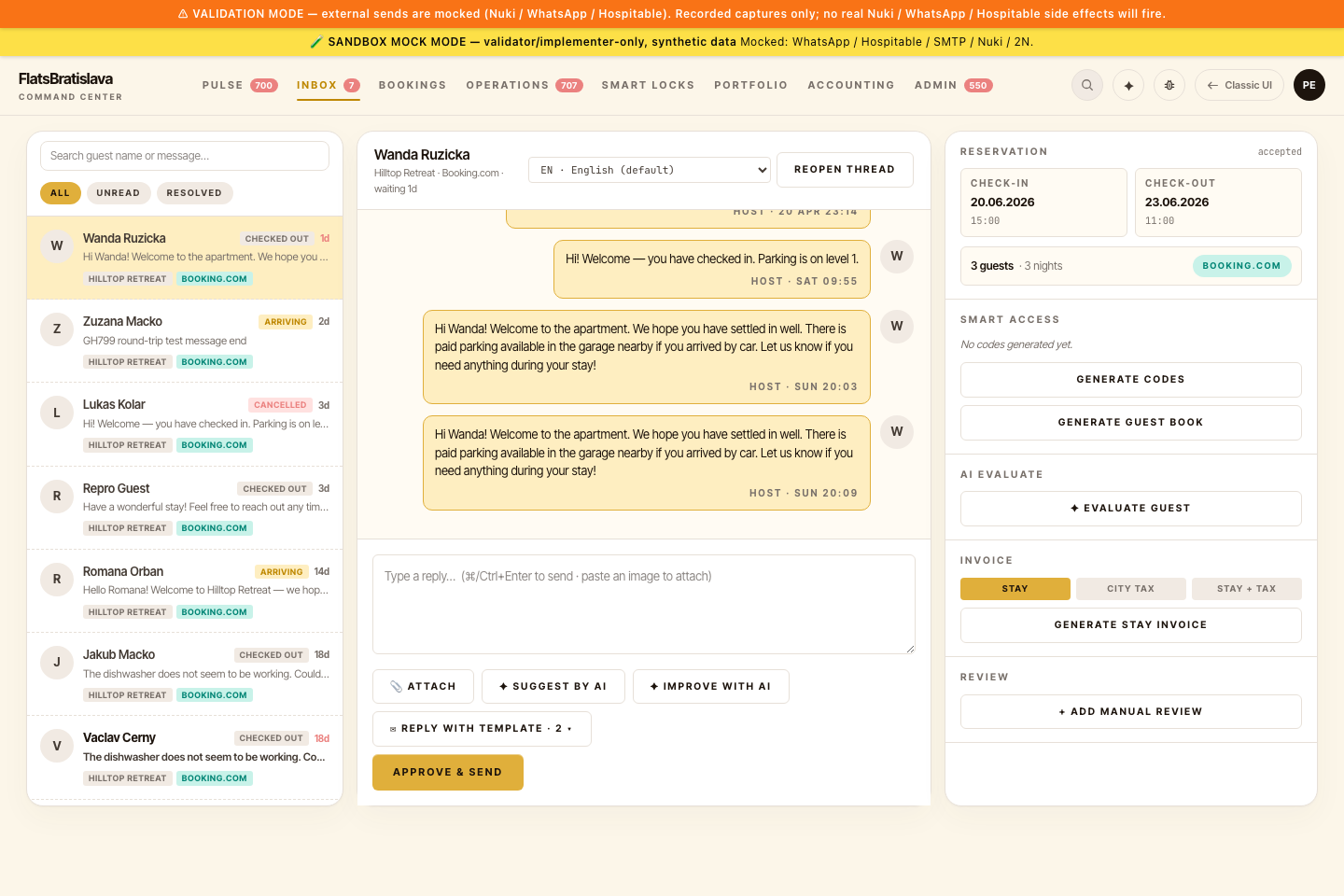Click Improve with AI button
The width and height of the screenshot is (1344, 896).
coord(711,687)
